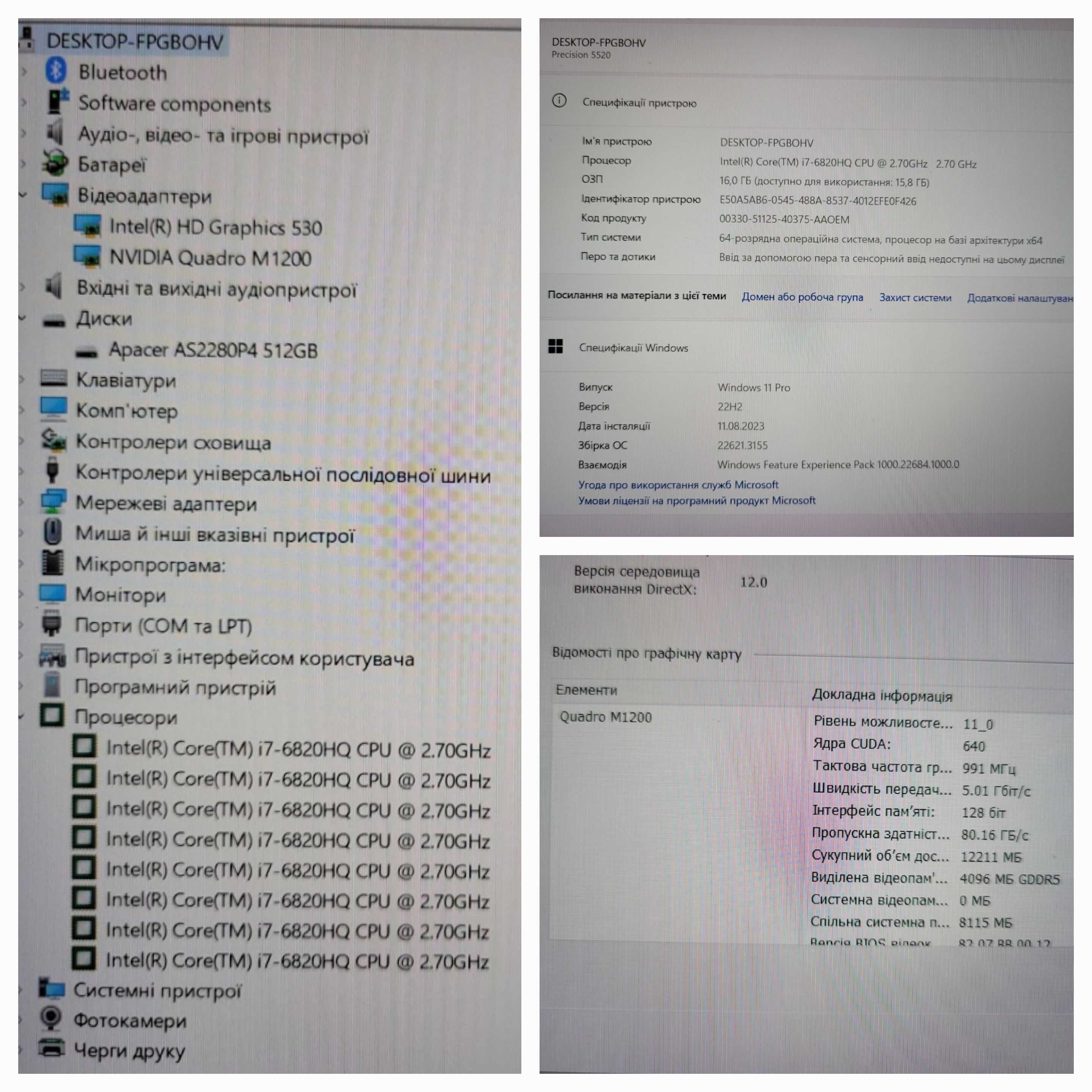Expand the Клавіатури node

click(23, 379)
